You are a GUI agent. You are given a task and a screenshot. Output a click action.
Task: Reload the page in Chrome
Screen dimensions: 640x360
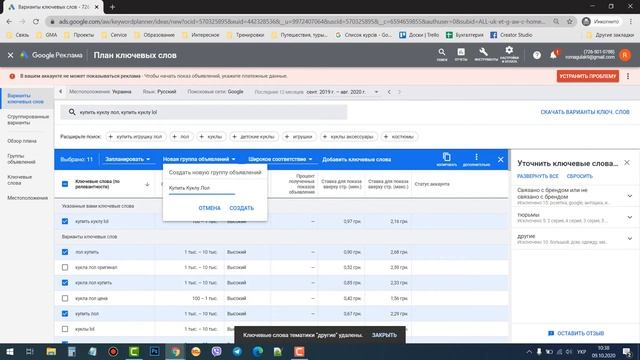[36, 21]
